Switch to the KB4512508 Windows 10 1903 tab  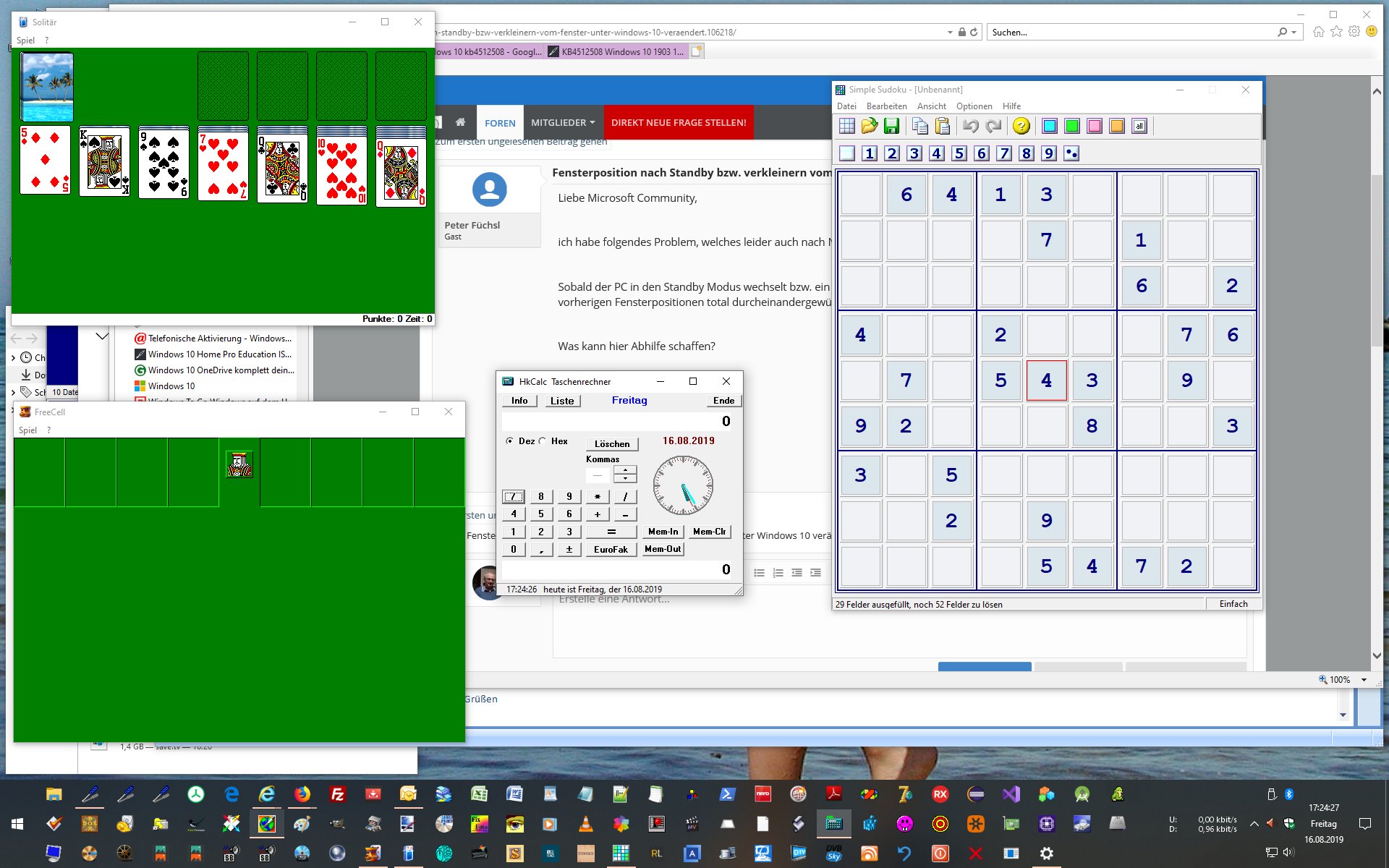coord(616,51)
